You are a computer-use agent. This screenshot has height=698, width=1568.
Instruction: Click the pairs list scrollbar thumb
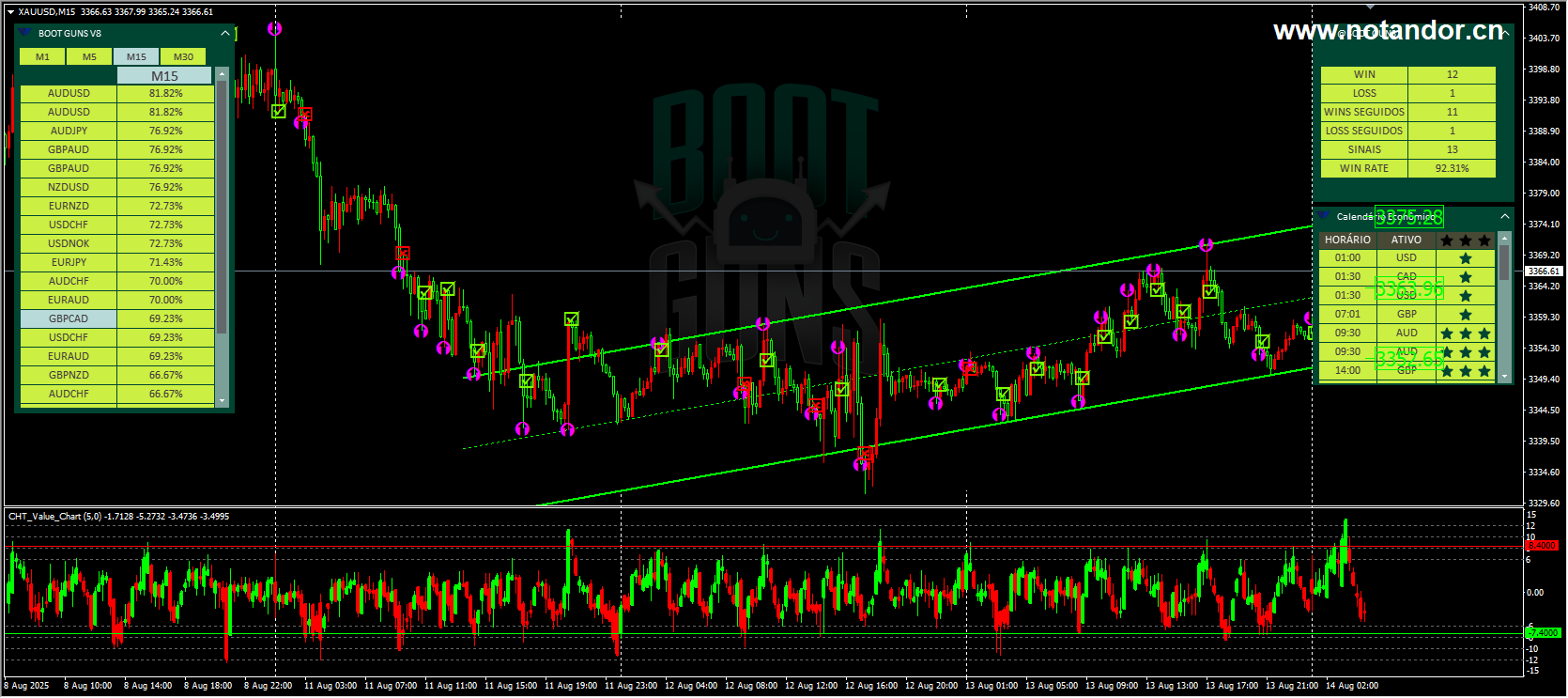(222, 207)
